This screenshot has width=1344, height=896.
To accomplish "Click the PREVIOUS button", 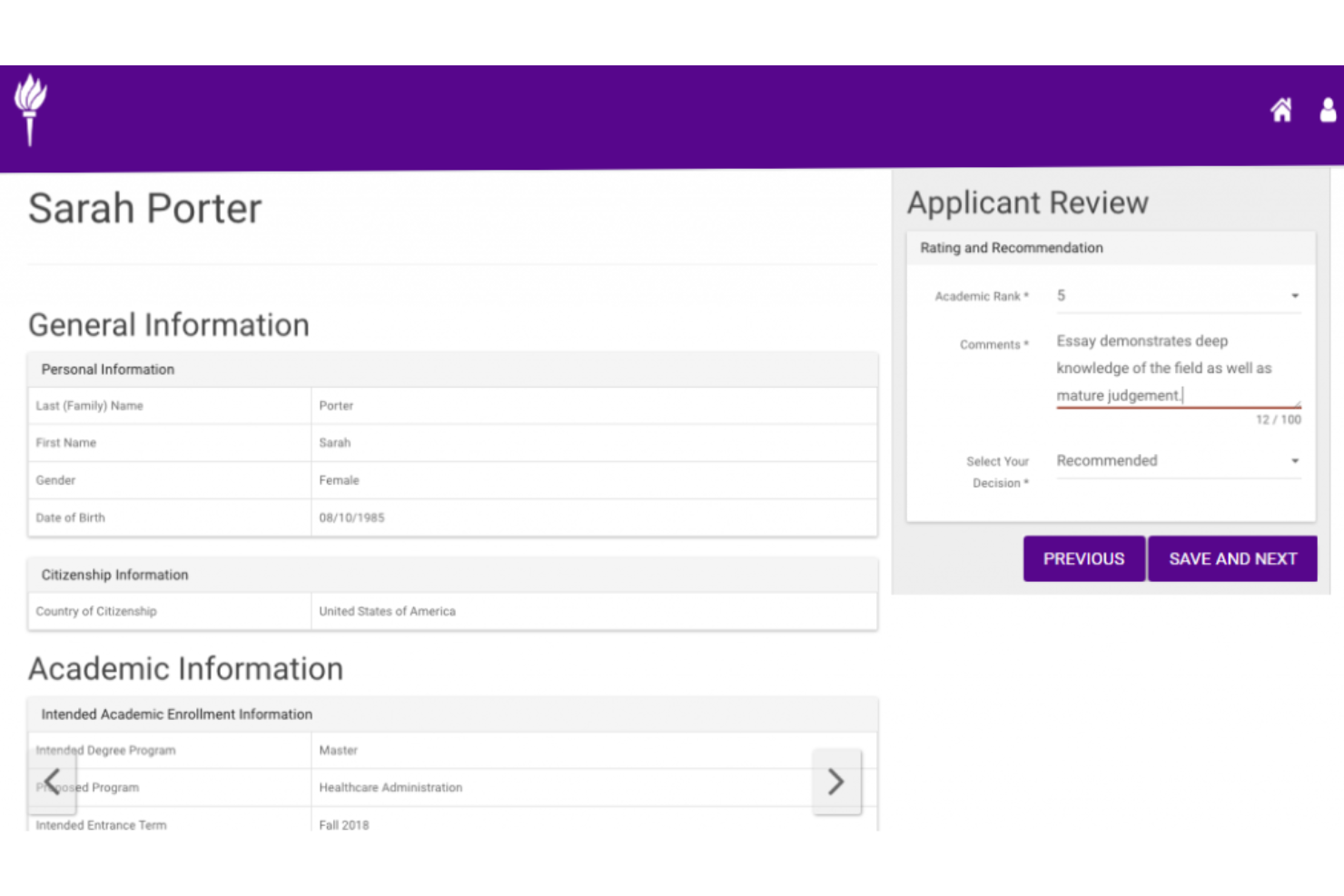I will pyautogui.click(x=1083, y=558).
